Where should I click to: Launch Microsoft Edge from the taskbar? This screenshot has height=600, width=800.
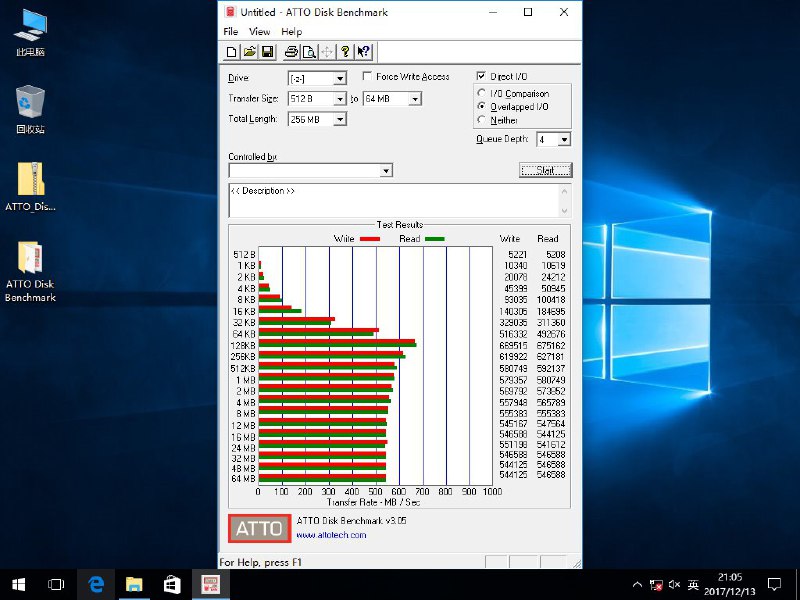coord(96,584)
